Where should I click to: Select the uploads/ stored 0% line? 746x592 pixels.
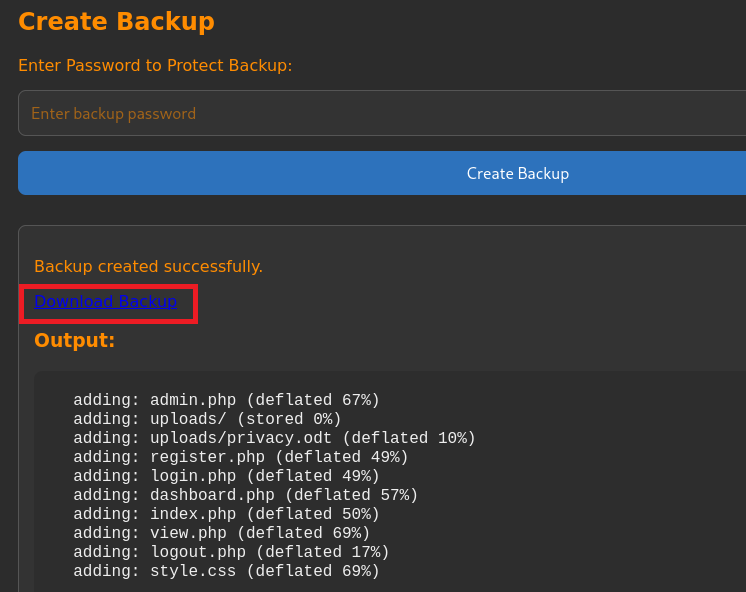coord(207,419)
